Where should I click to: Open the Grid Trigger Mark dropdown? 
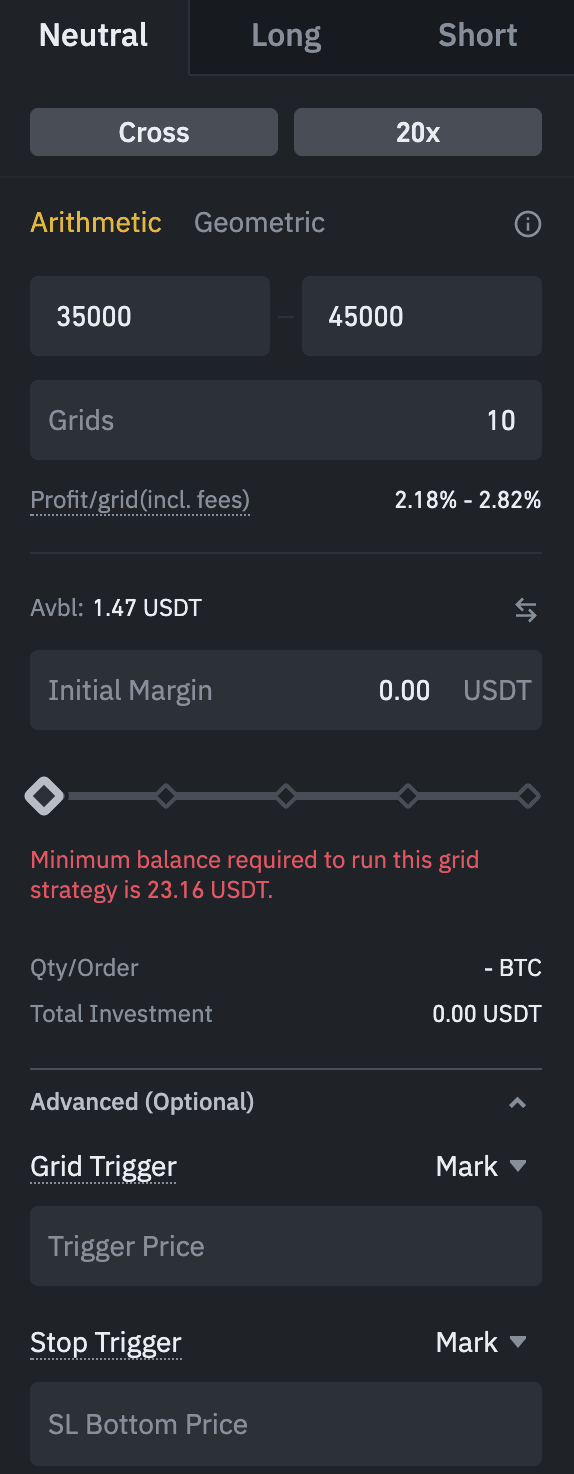click(x=481, y=1166)
